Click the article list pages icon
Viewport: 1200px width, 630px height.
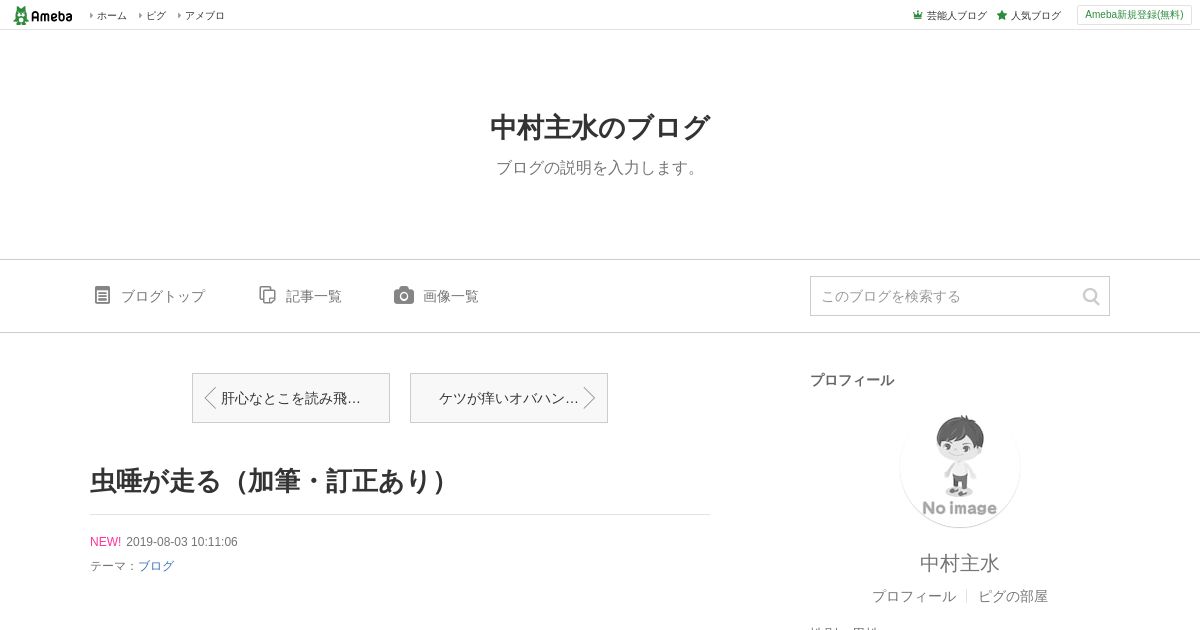[x=267, y=295]
